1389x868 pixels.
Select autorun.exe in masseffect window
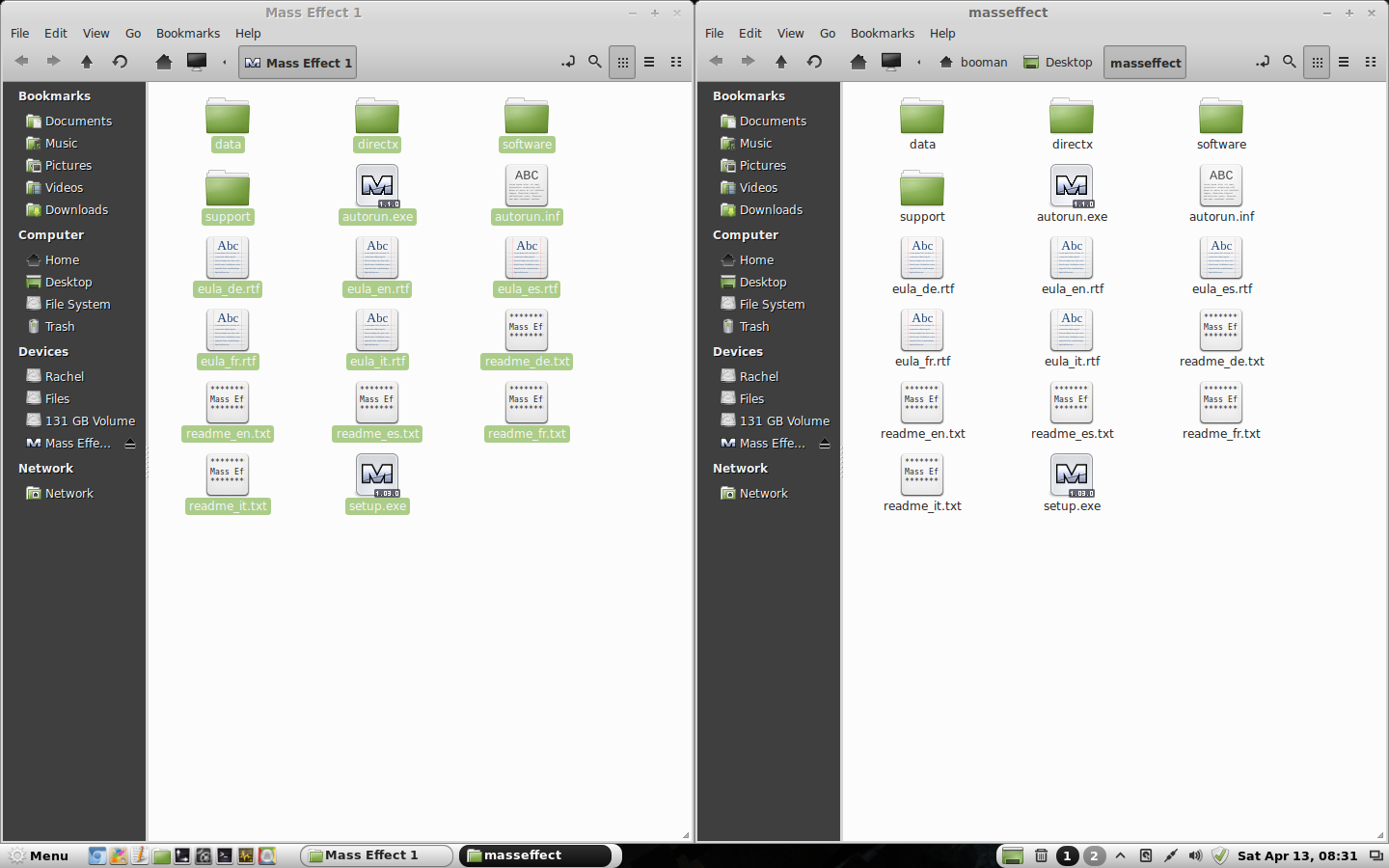point(1072,195)
